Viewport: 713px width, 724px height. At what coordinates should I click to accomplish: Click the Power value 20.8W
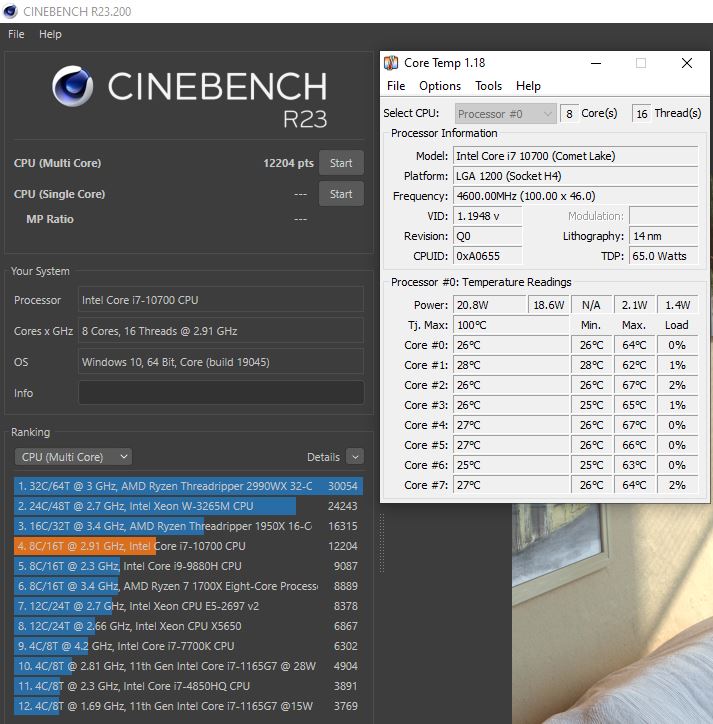point(489,305)
